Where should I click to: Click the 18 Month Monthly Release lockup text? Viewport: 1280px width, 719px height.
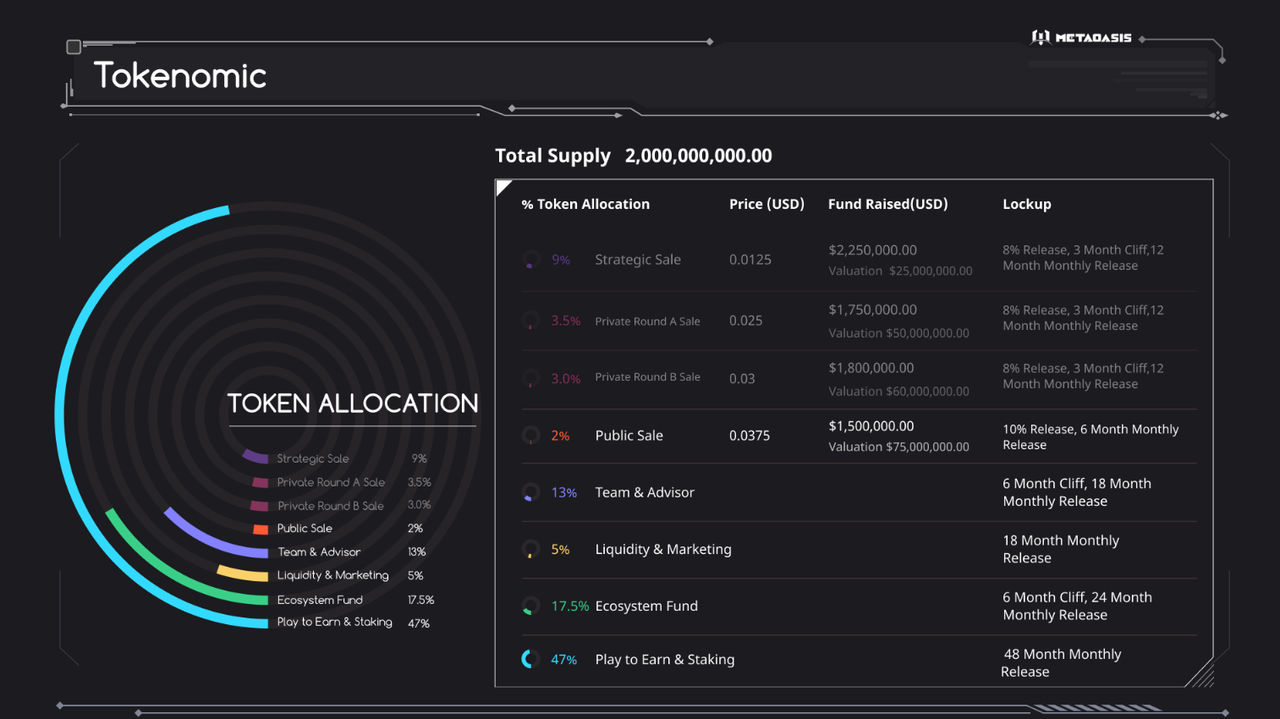click(1061, 549)
